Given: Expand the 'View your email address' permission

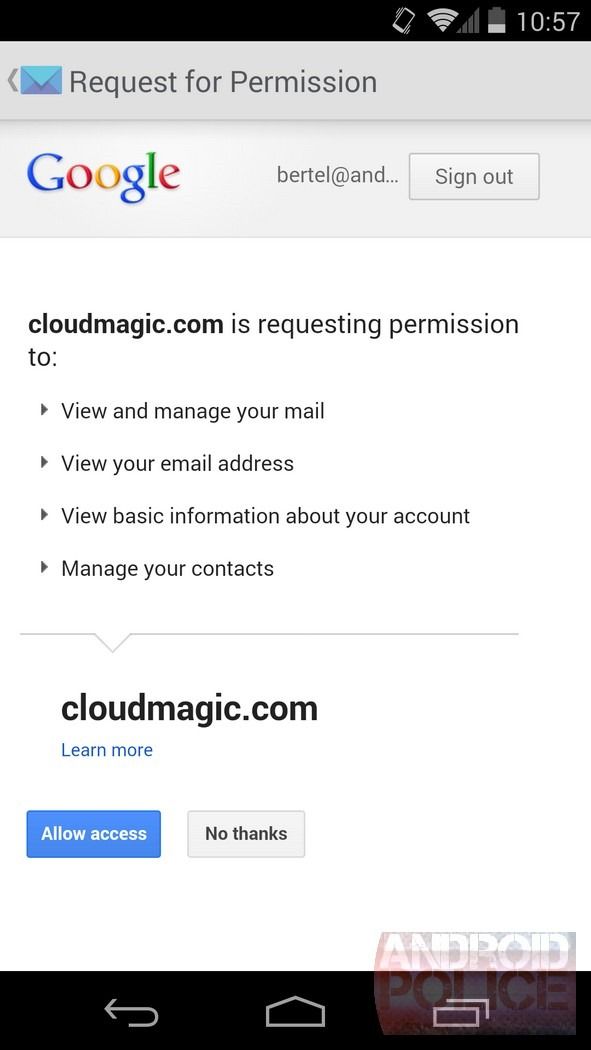Looking at the screenshot, I should click(44, 462).
